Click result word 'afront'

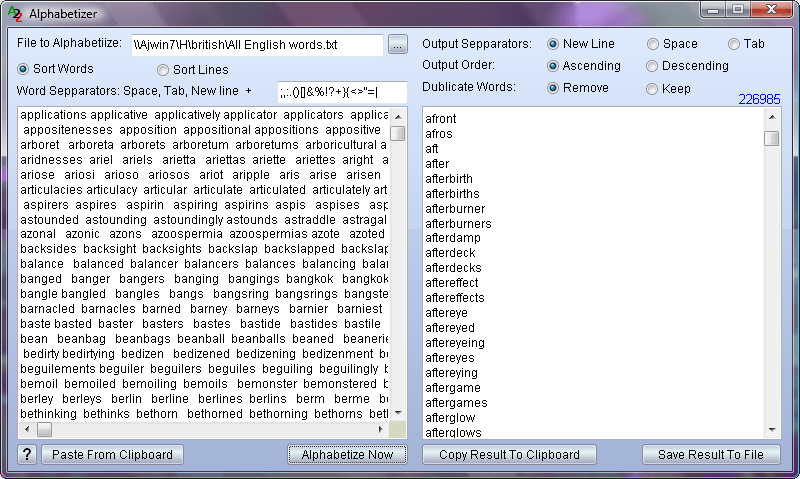point(441,119)
